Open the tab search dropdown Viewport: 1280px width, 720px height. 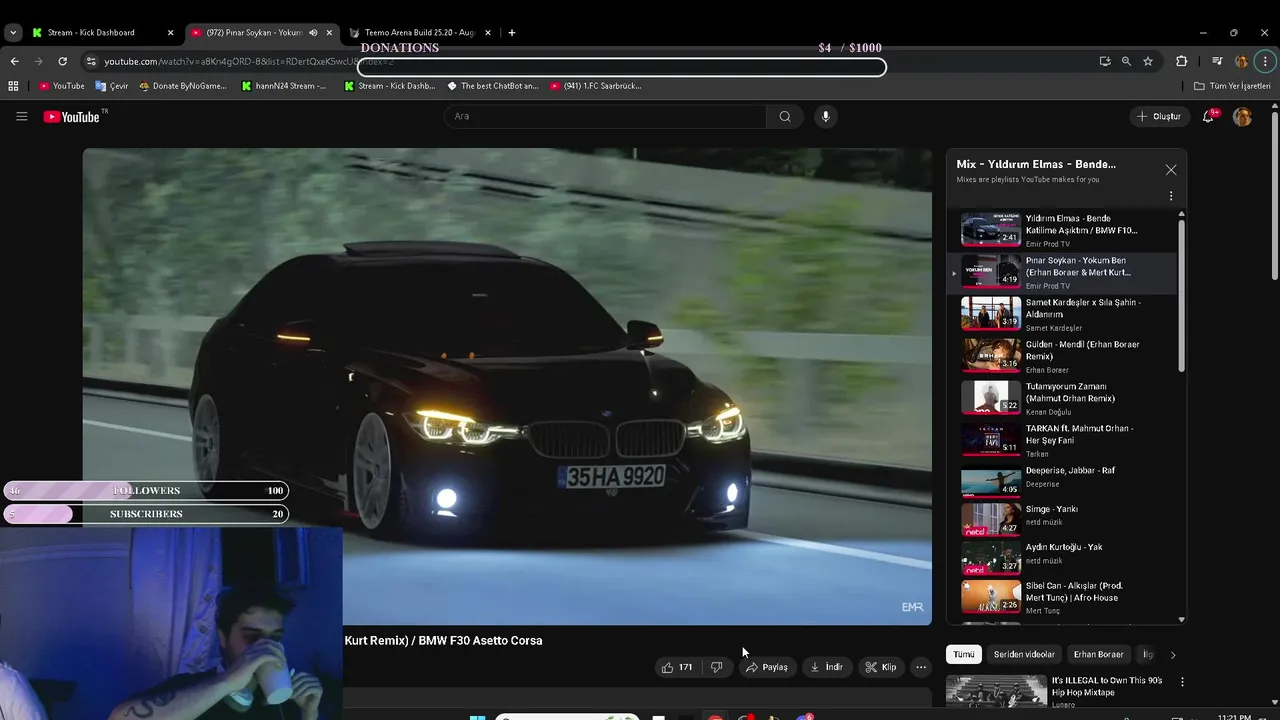(12, 32)
